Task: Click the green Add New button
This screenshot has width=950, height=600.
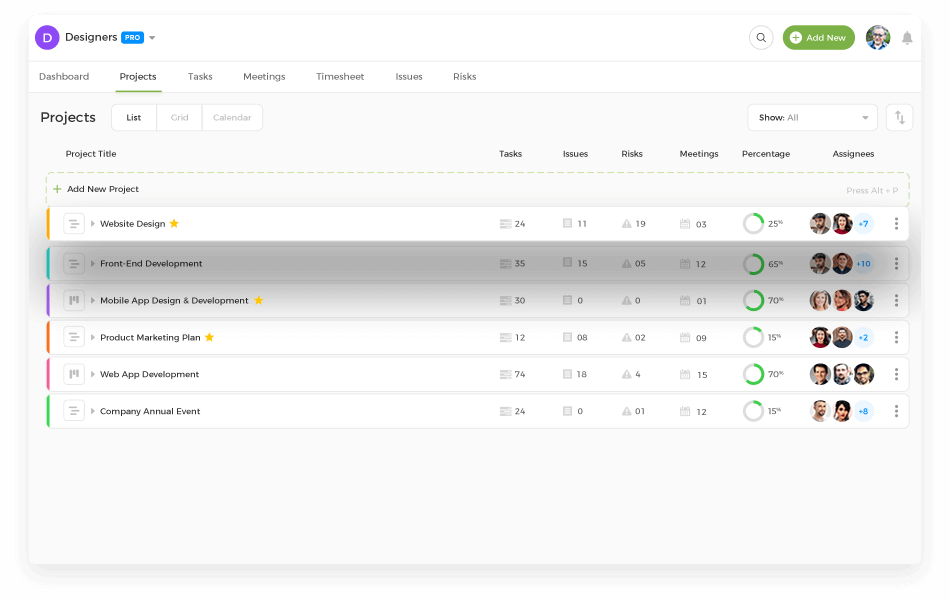Action: click(818, 38)
